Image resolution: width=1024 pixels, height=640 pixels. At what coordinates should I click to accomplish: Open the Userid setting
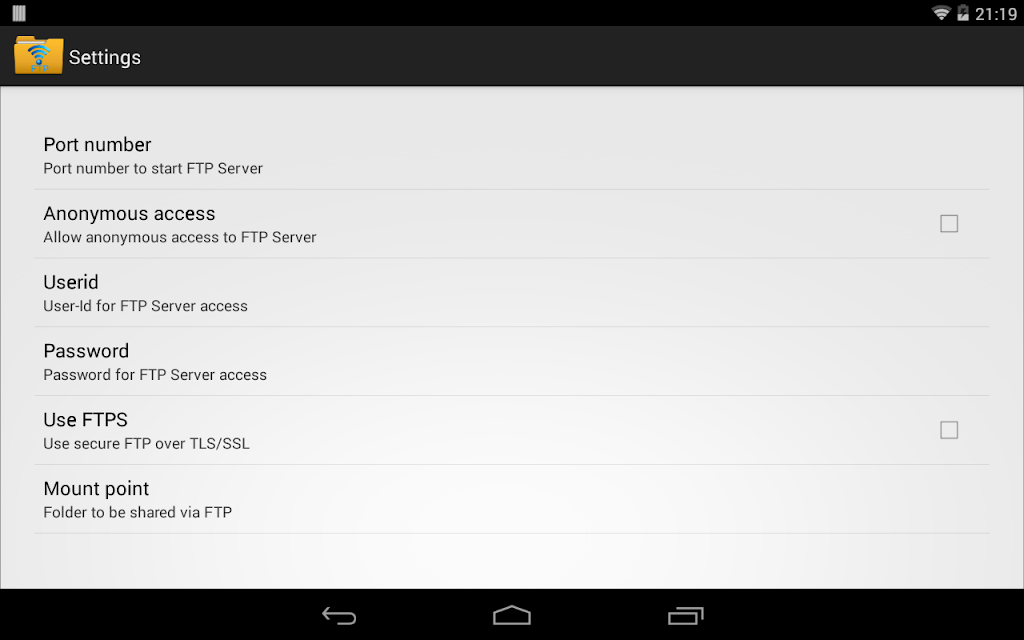coord(512,293)
